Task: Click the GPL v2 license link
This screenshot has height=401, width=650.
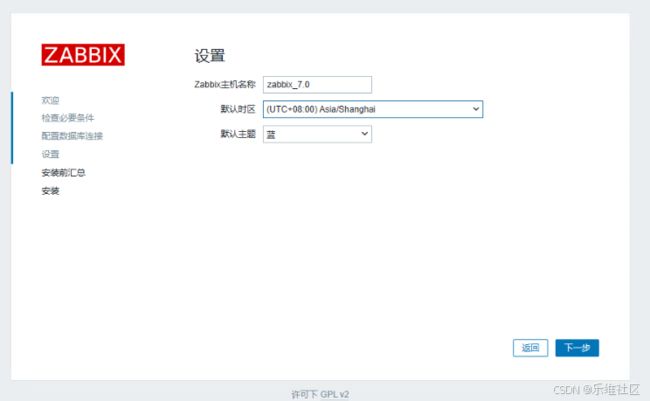Action: [x=334, y=394]
